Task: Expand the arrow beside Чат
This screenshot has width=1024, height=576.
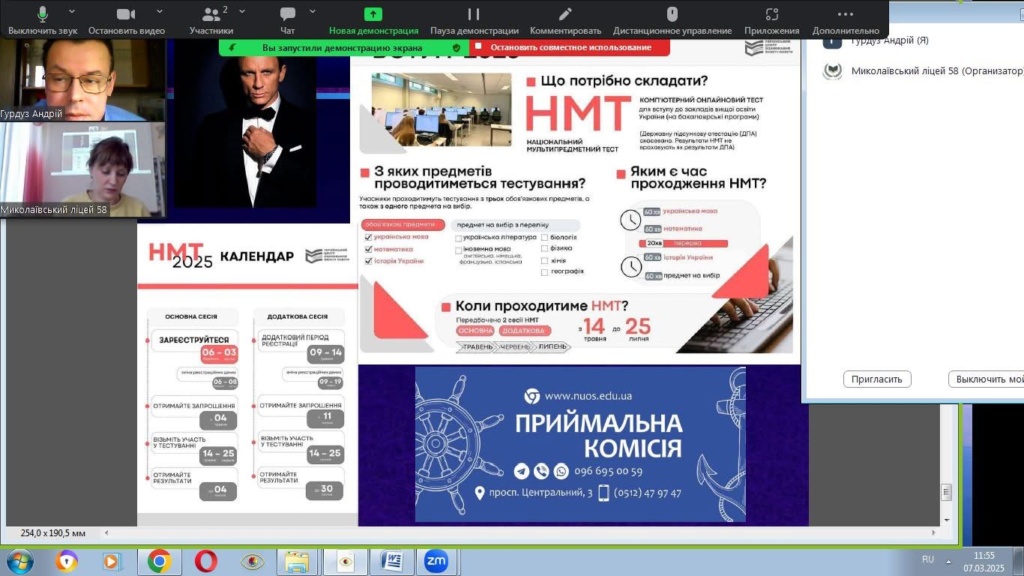Action: pos(312,12)
